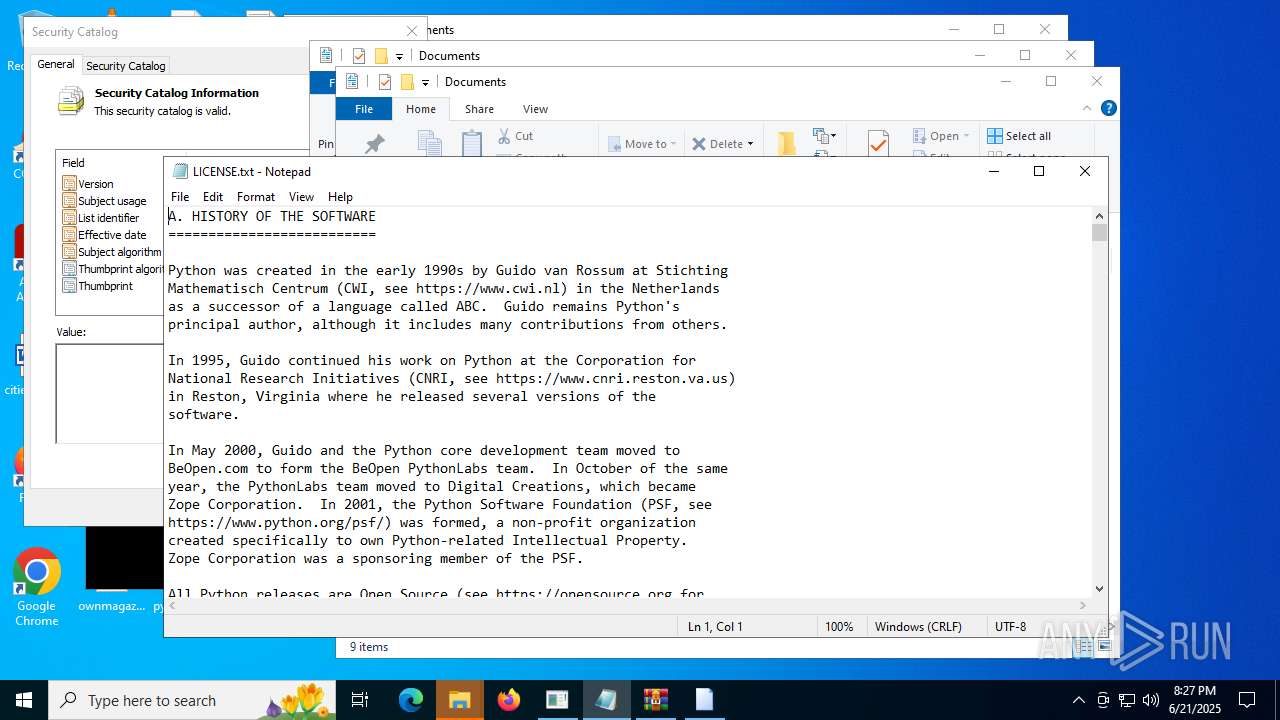Show hidden tray icons chevron

point(1078,700)
